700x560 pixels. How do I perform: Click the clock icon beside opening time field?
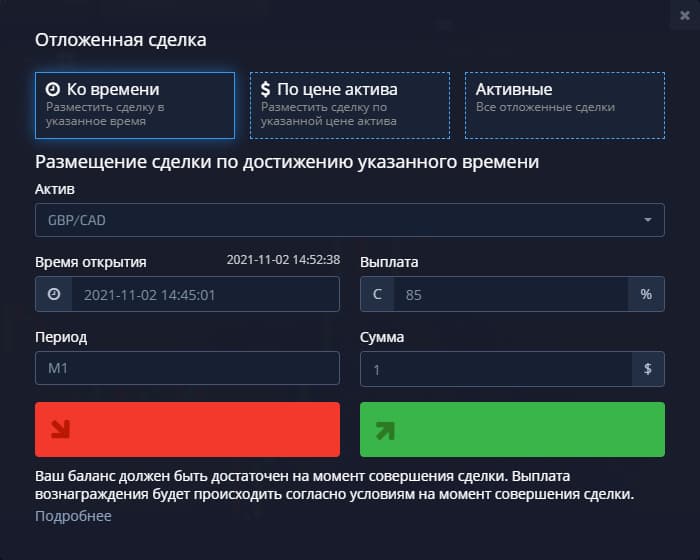53,295
